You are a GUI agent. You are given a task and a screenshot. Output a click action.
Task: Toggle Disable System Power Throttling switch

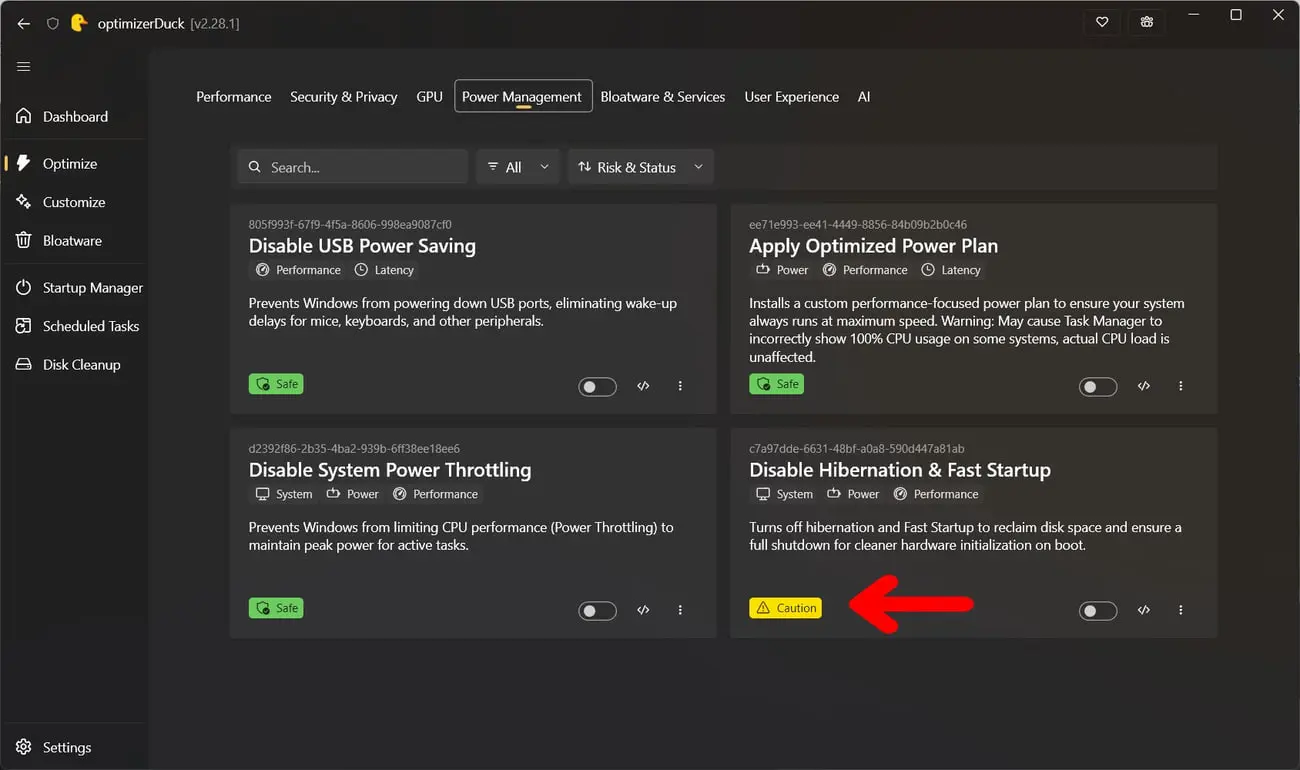598,611
